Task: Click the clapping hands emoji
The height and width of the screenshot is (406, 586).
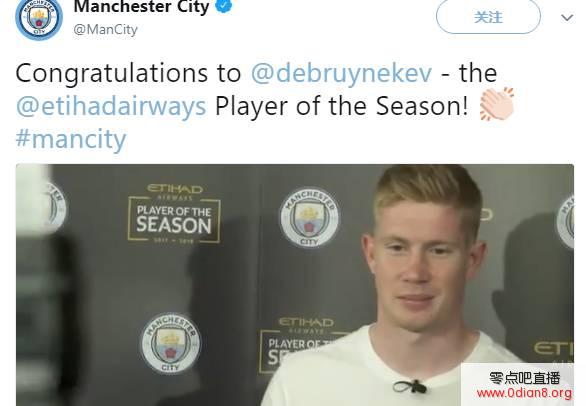Action: coord(497,104)
